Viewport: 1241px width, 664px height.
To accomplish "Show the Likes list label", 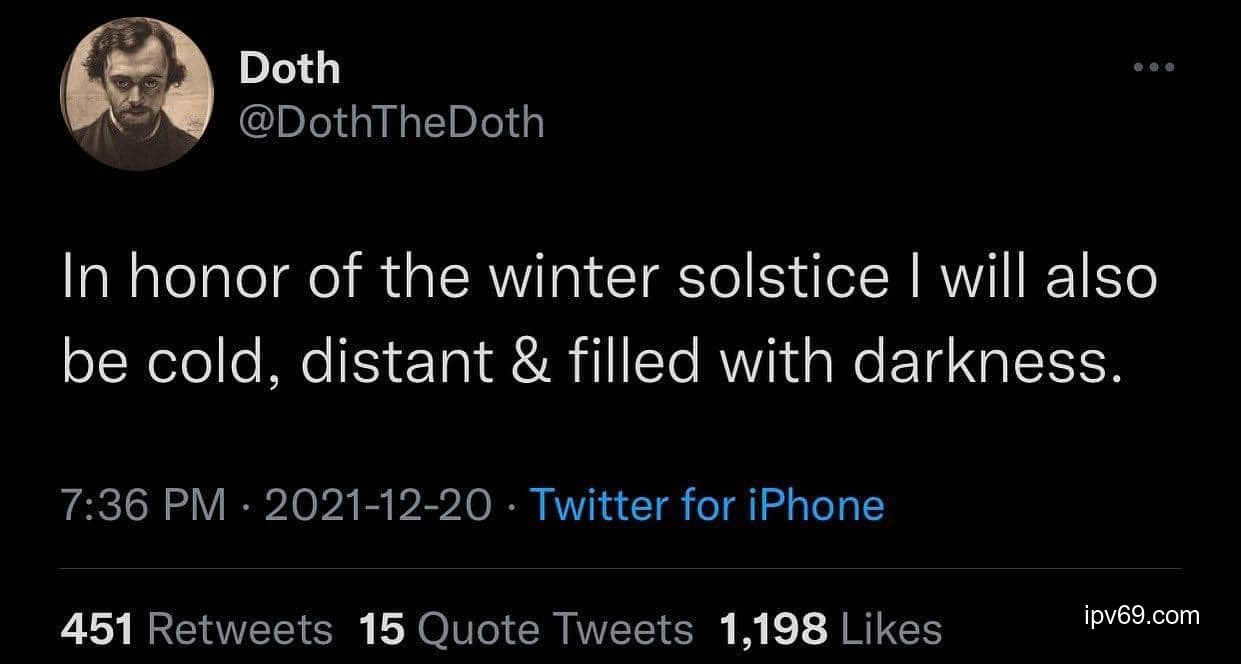I will (892, 629).
